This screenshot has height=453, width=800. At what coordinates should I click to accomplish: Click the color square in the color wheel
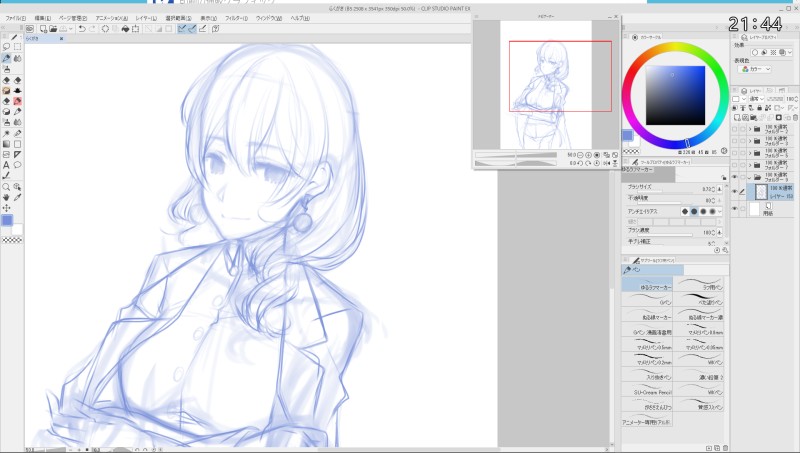click(676, 95)
